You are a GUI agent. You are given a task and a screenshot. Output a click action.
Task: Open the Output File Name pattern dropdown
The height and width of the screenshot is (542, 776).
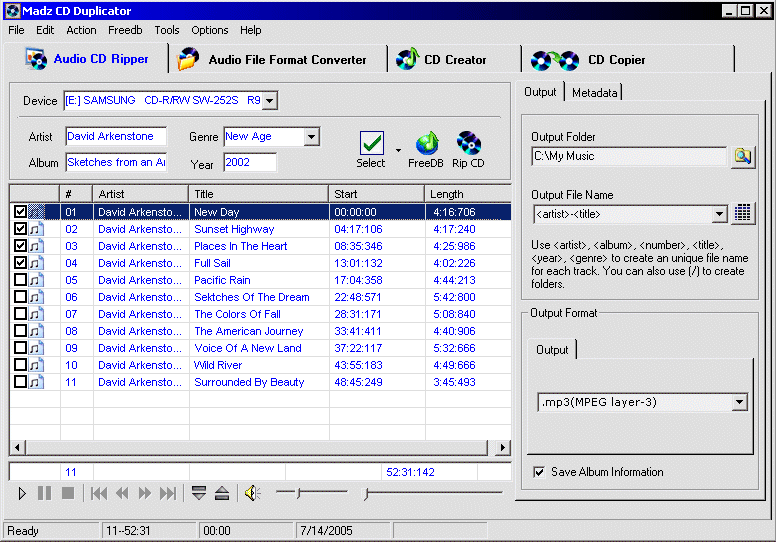719,214
